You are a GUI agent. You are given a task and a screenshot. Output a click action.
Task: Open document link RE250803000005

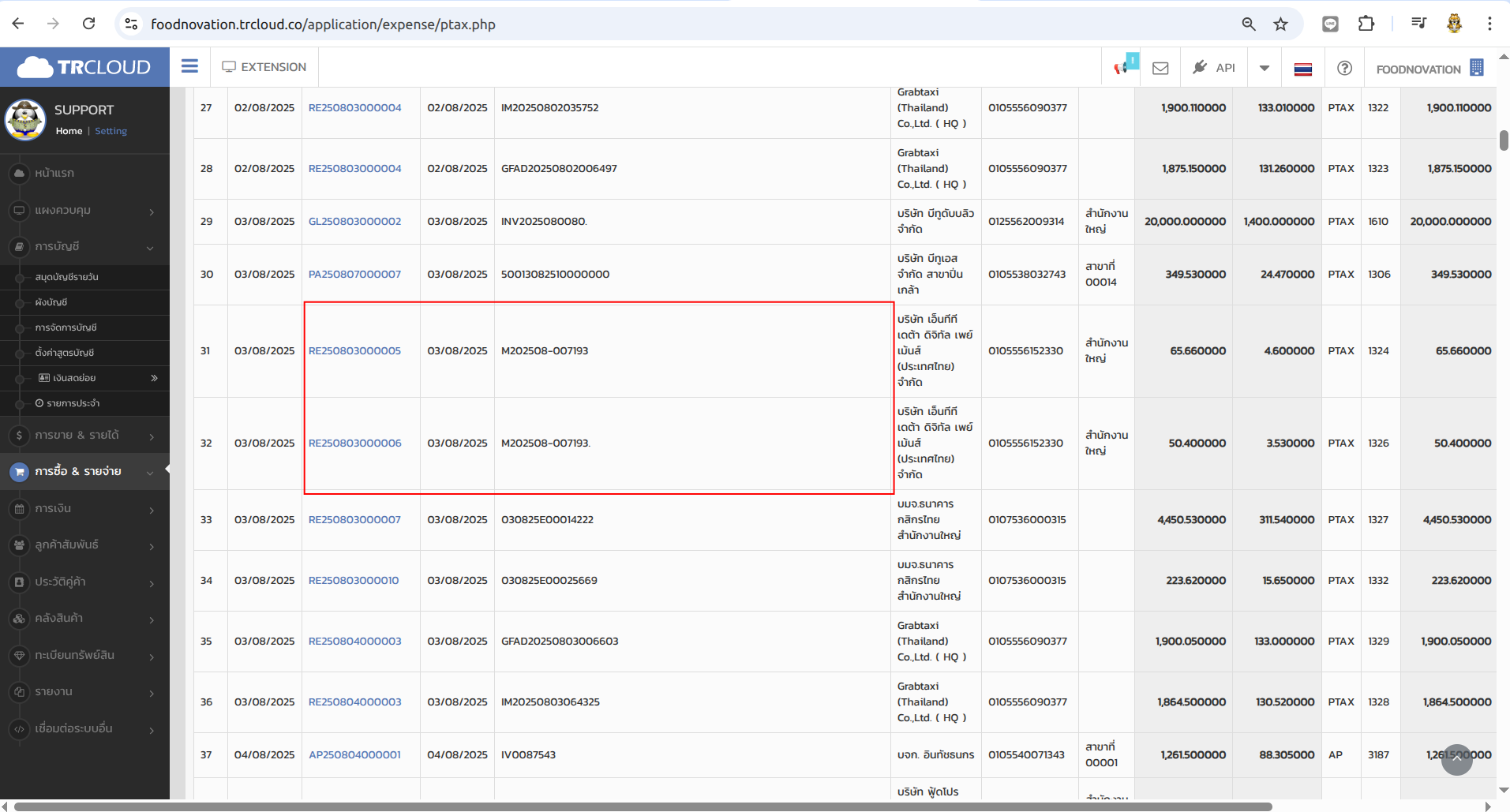354,351
